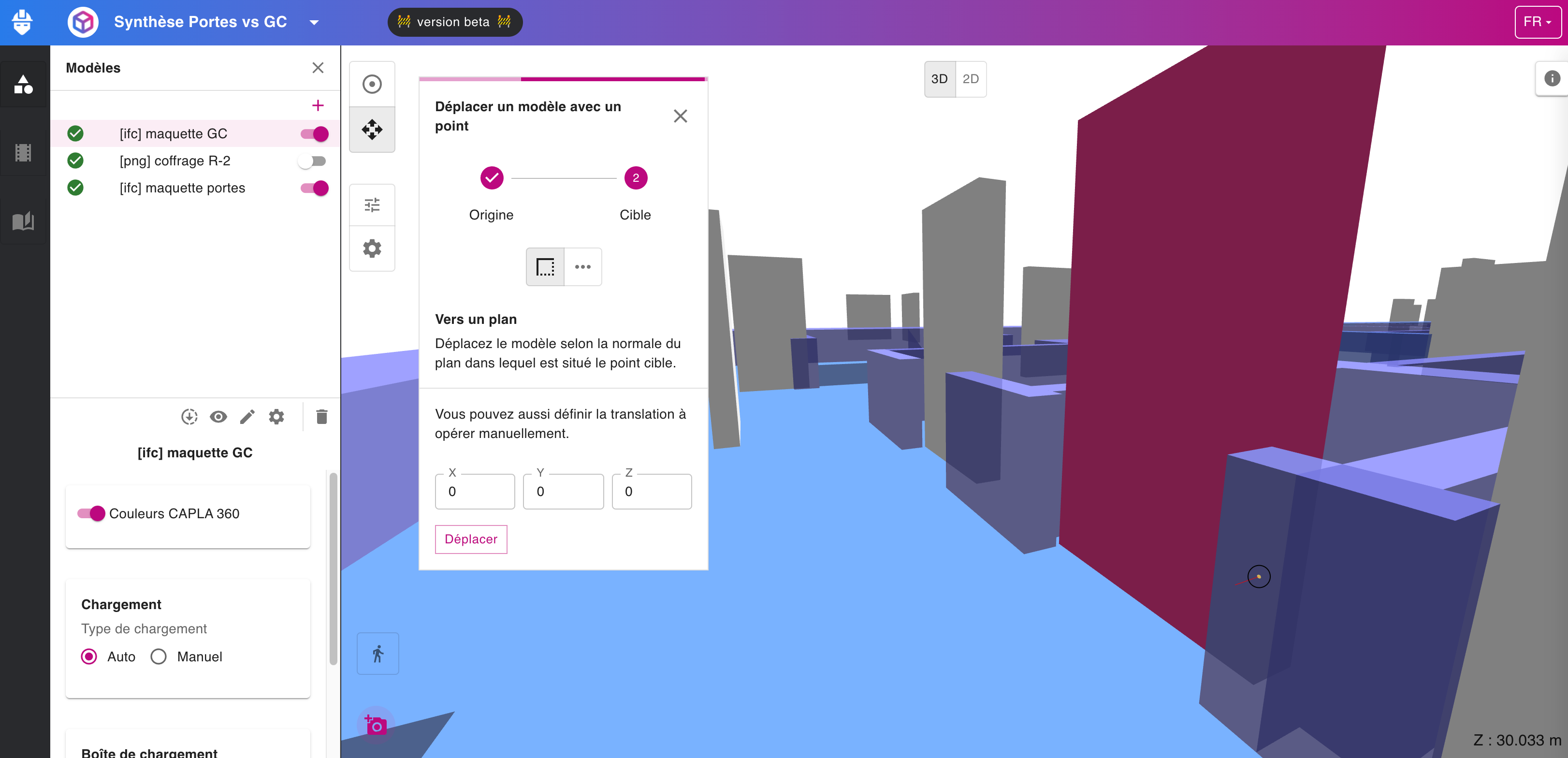Click the version beta badge
The height and width of the screenshot is (758, 1568).
455,22
